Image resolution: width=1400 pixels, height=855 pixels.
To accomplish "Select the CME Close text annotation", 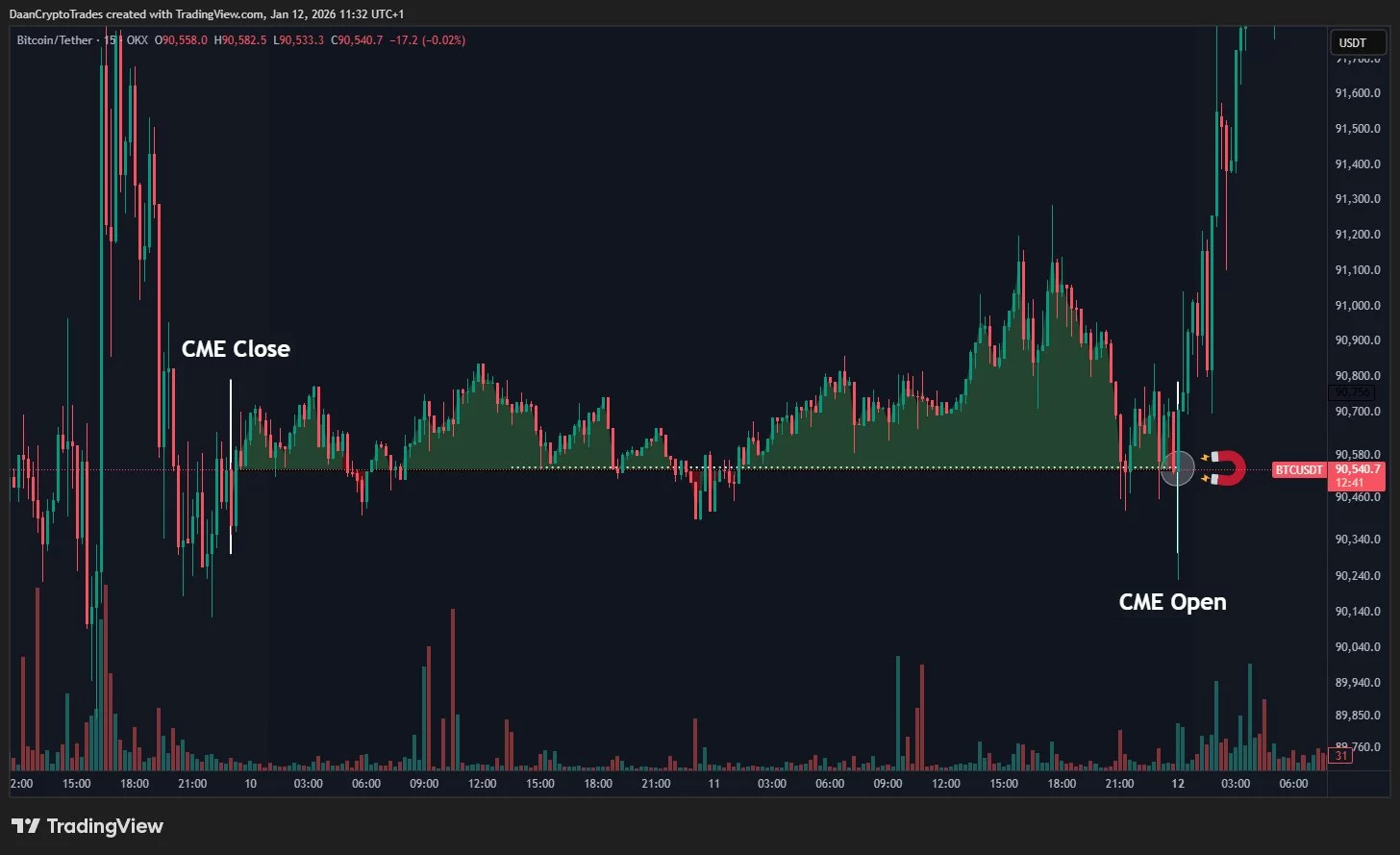I will click(x=236, y=349).
